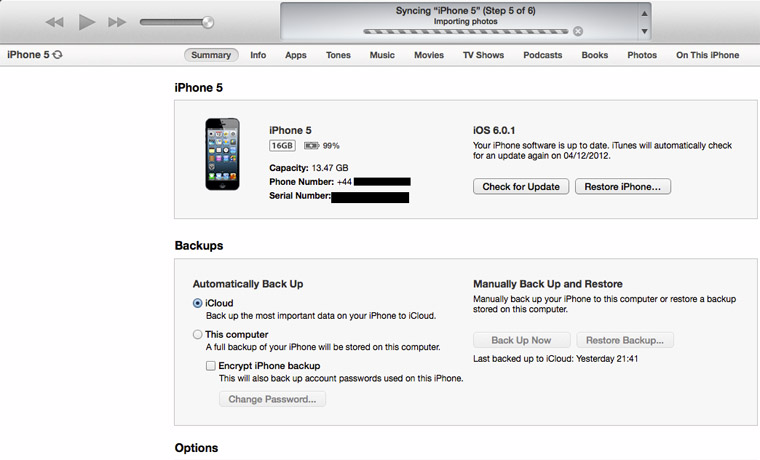Viewport: 760px width, 460px height.
Task: Click the rewind playback button
Action: (55, 22)
